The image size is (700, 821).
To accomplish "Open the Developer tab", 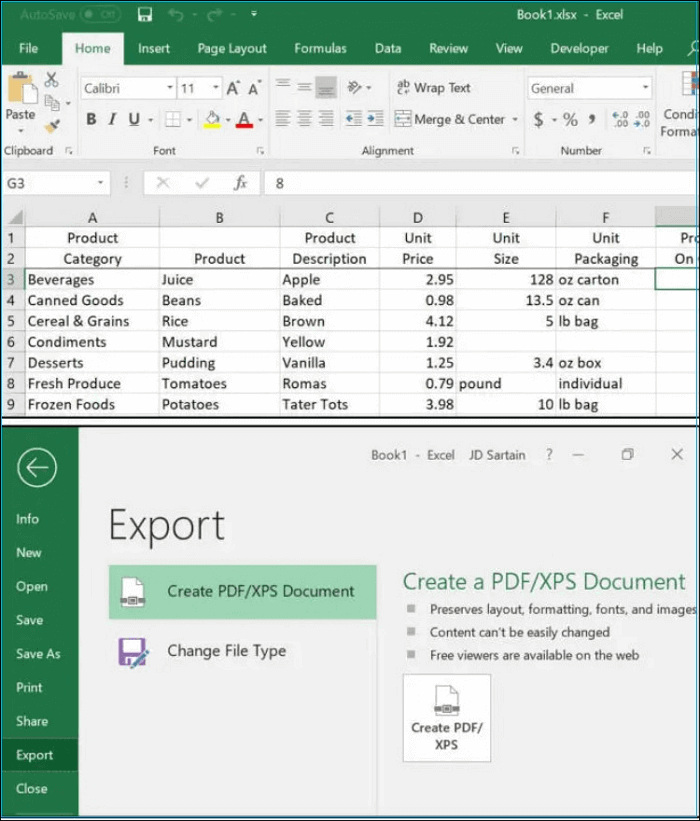I will (x=580, y=49).
